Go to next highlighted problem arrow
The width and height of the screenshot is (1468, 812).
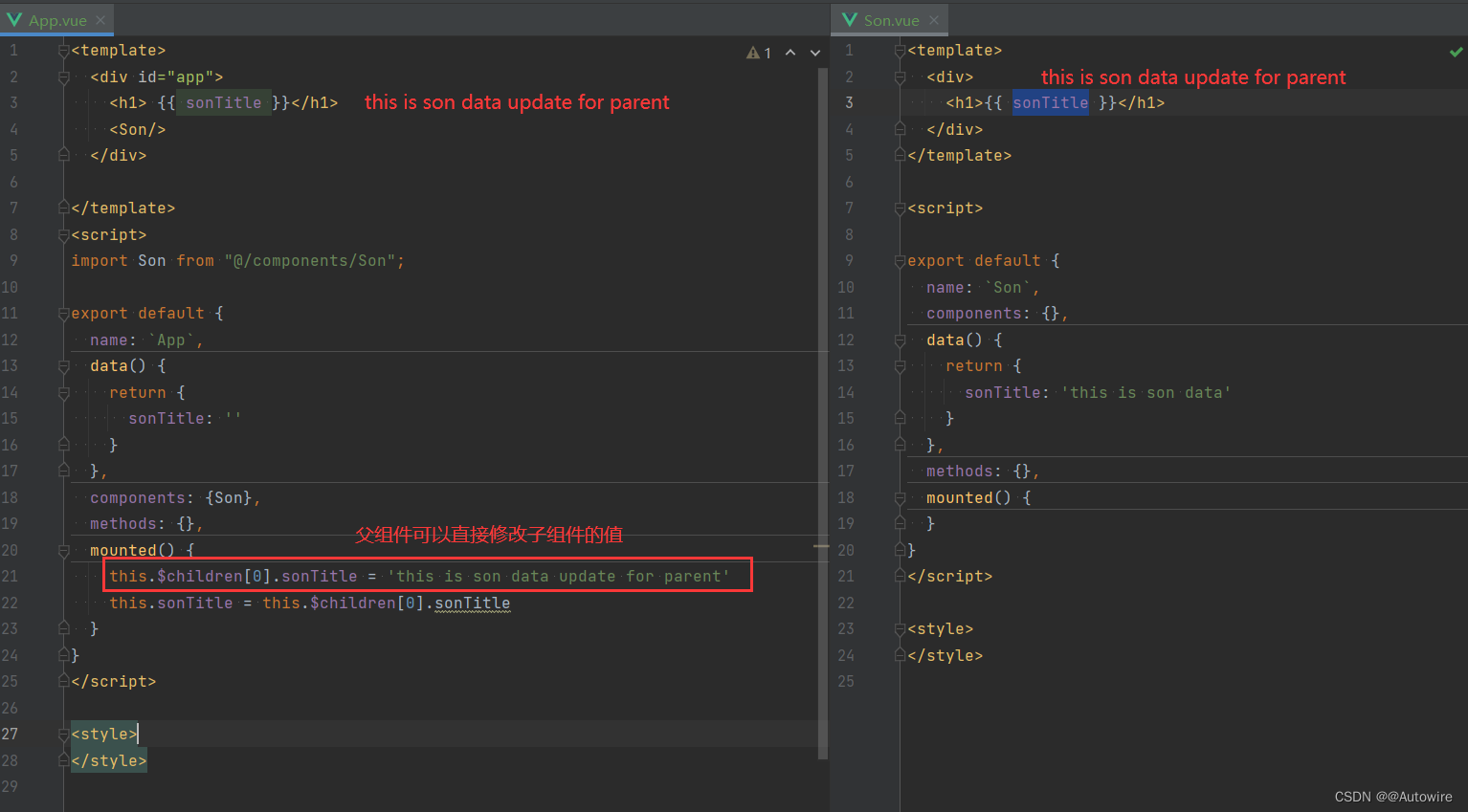pyautogui.click(x=815, y=53)
